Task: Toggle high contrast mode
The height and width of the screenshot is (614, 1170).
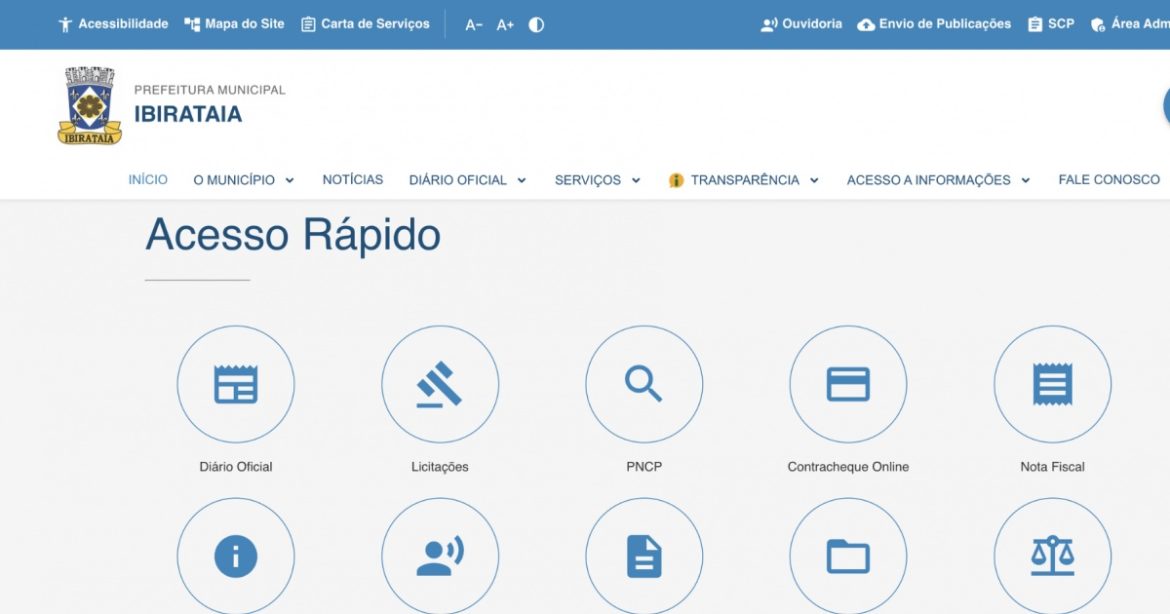Action: [x=536, y=25]
